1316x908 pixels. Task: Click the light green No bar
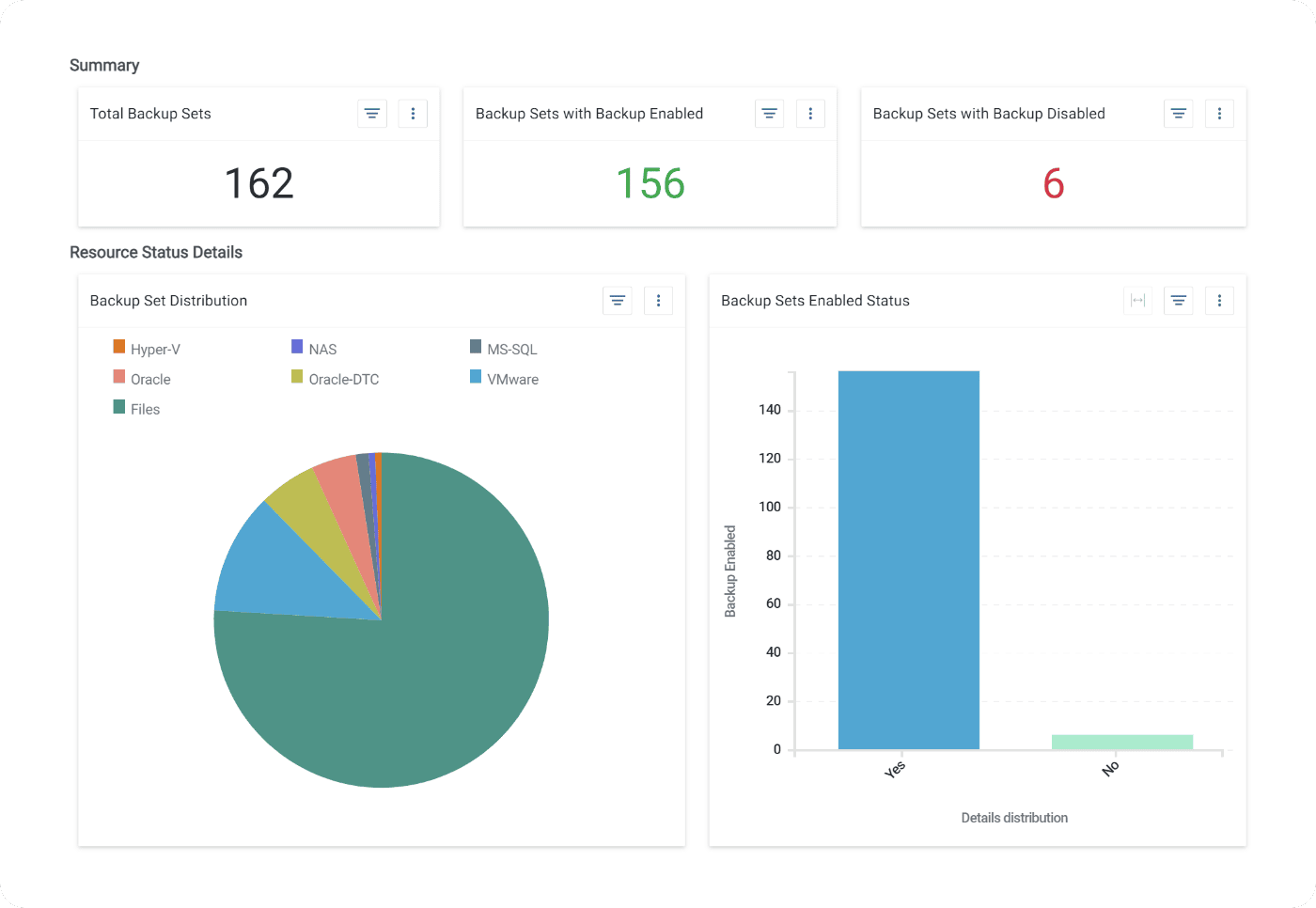[x=1121, y=742]
